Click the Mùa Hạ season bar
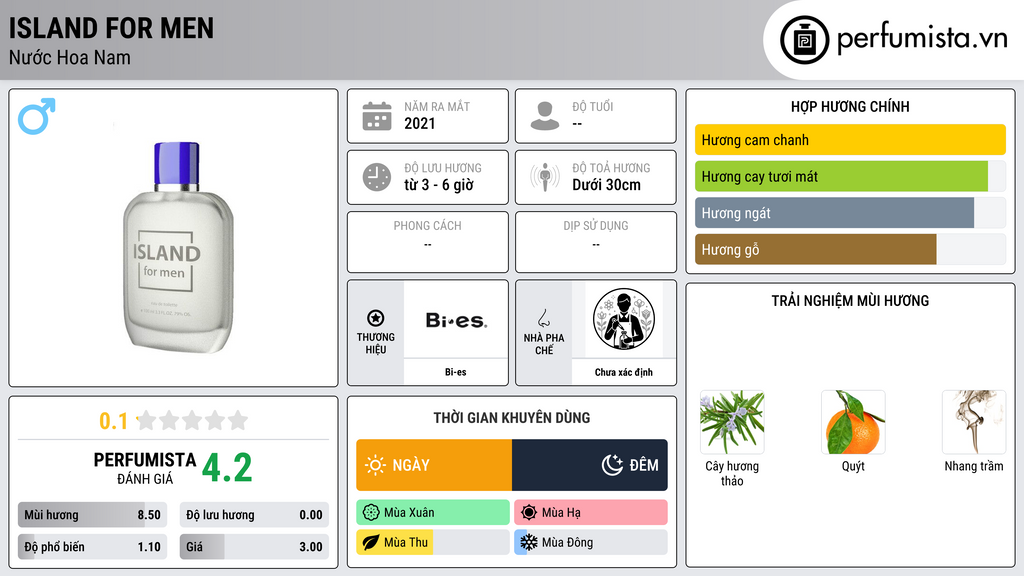This screenshot has width=1024, height=576. [x=590, y=513]
